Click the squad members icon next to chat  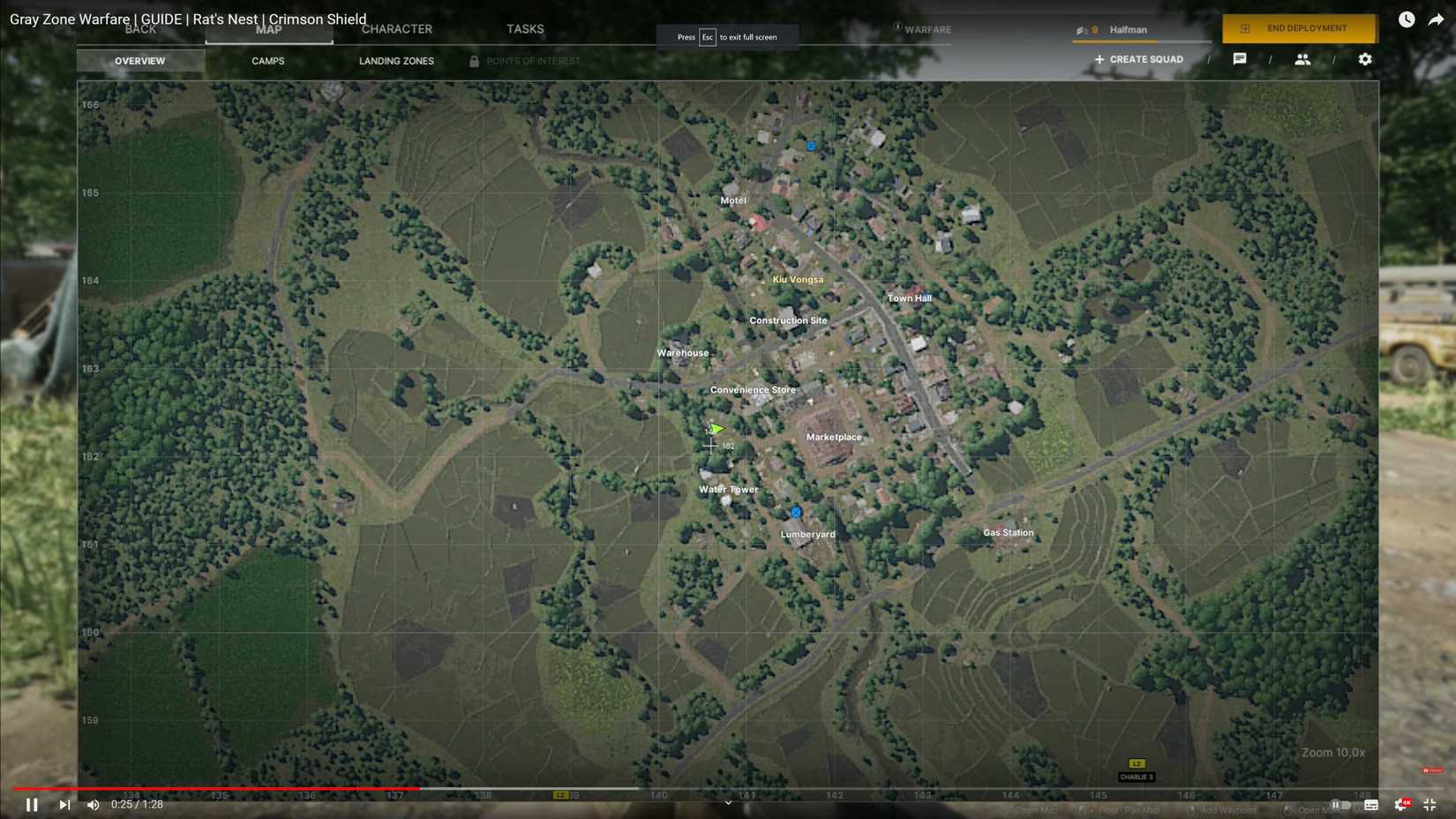1302,59
